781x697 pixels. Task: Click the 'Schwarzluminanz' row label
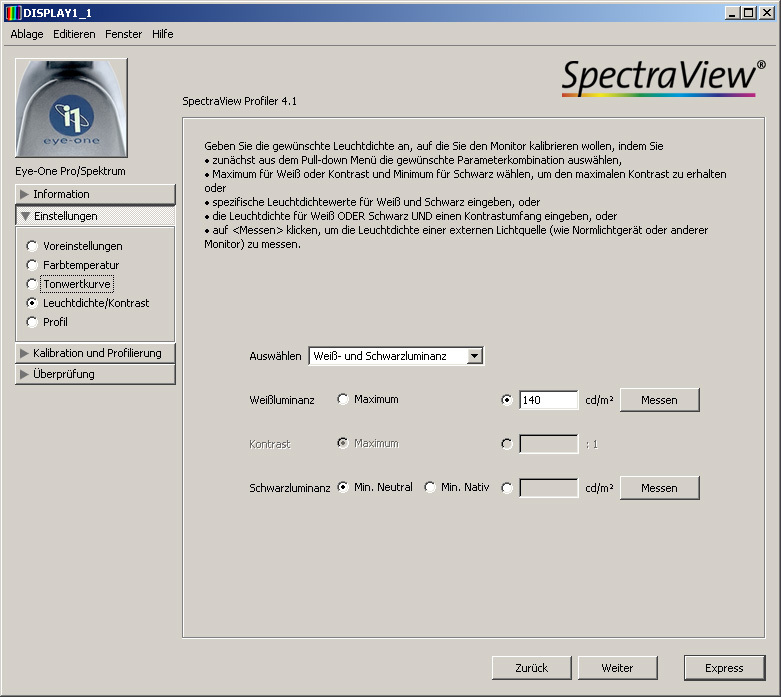click(x=289, y=488)
